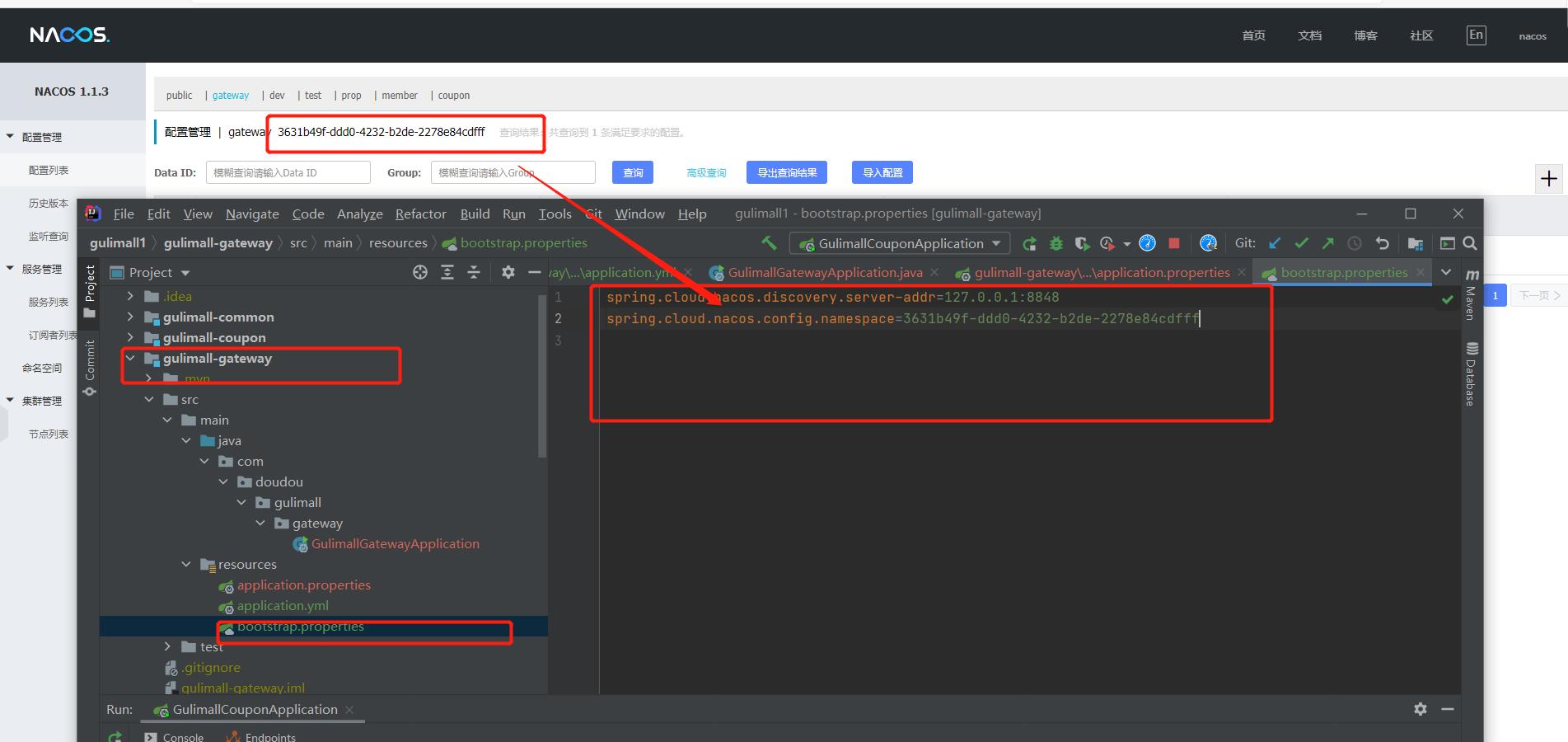Switch to the GulimallGatewayApplication.java tab
Image resolution: width=1568 pixels, height=742 pixels.
click(x=825, y=272)
